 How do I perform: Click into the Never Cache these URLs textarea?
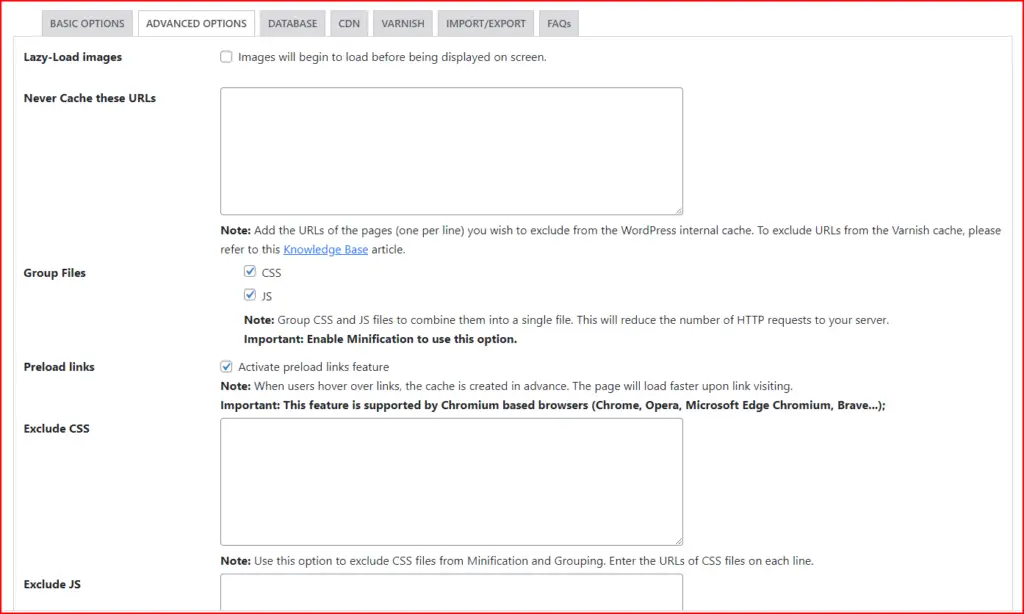pyautogui.click(x=451, y=151)
